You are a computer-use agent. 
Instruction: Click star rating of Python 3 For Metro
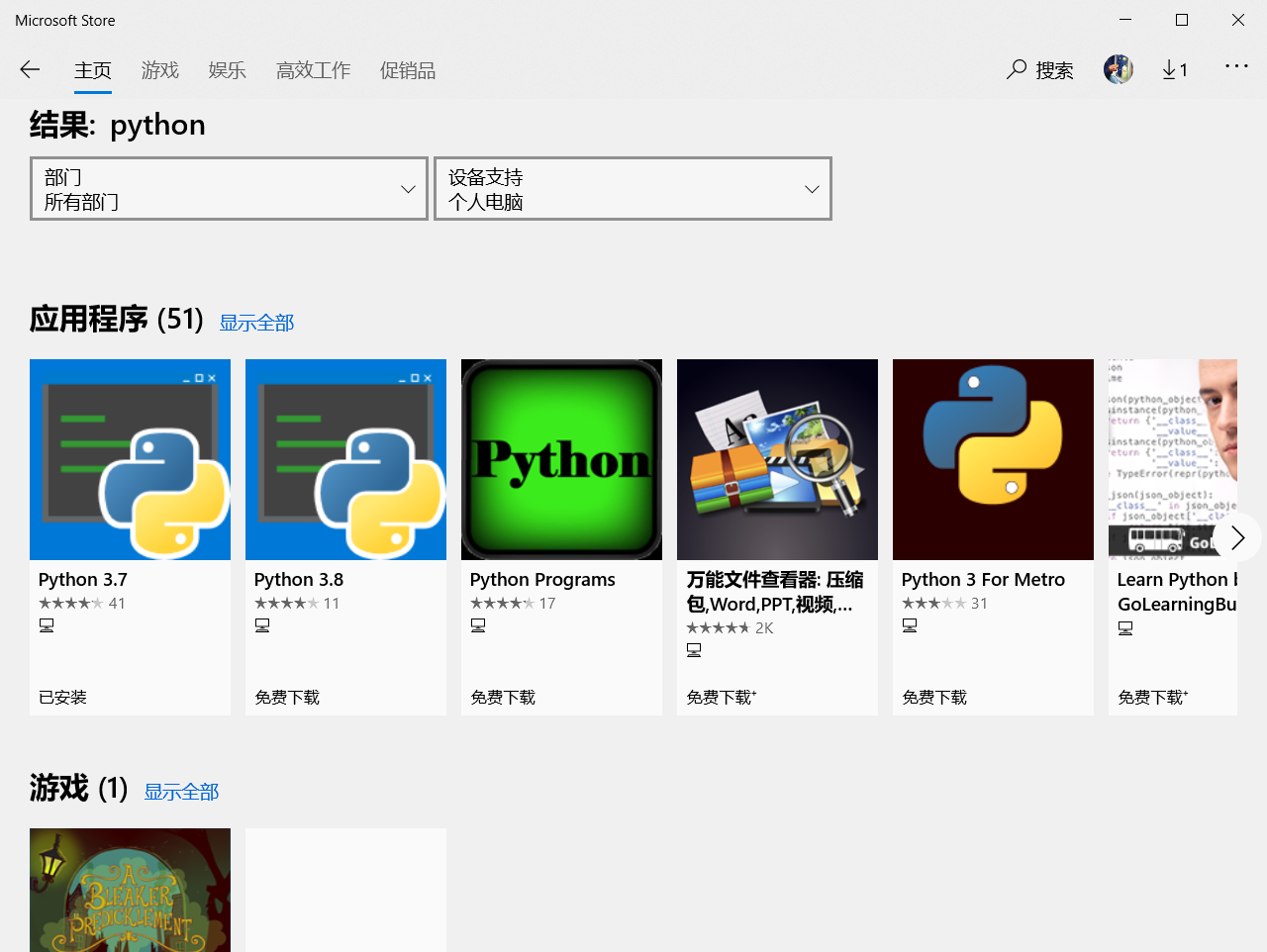click(934, 604)
